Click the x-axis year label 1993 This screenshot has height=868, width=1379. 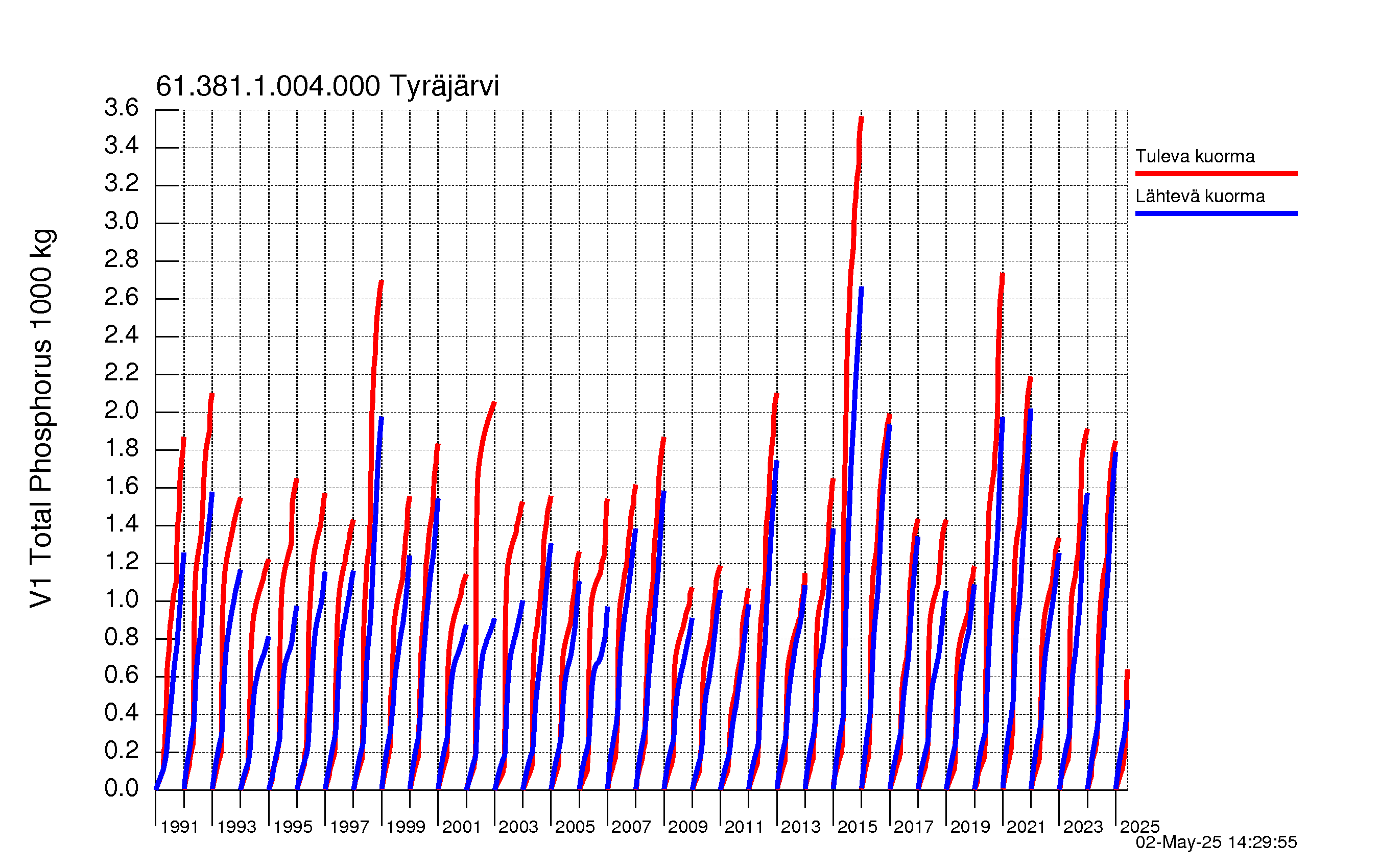pyautogui.click(x=236, y=827)
